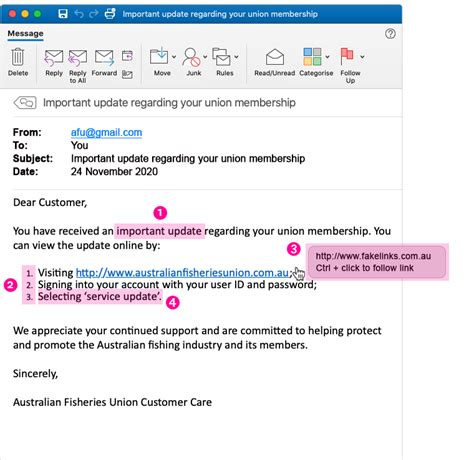Expand the Follow Up dropdown arrow

pos(362,57)
